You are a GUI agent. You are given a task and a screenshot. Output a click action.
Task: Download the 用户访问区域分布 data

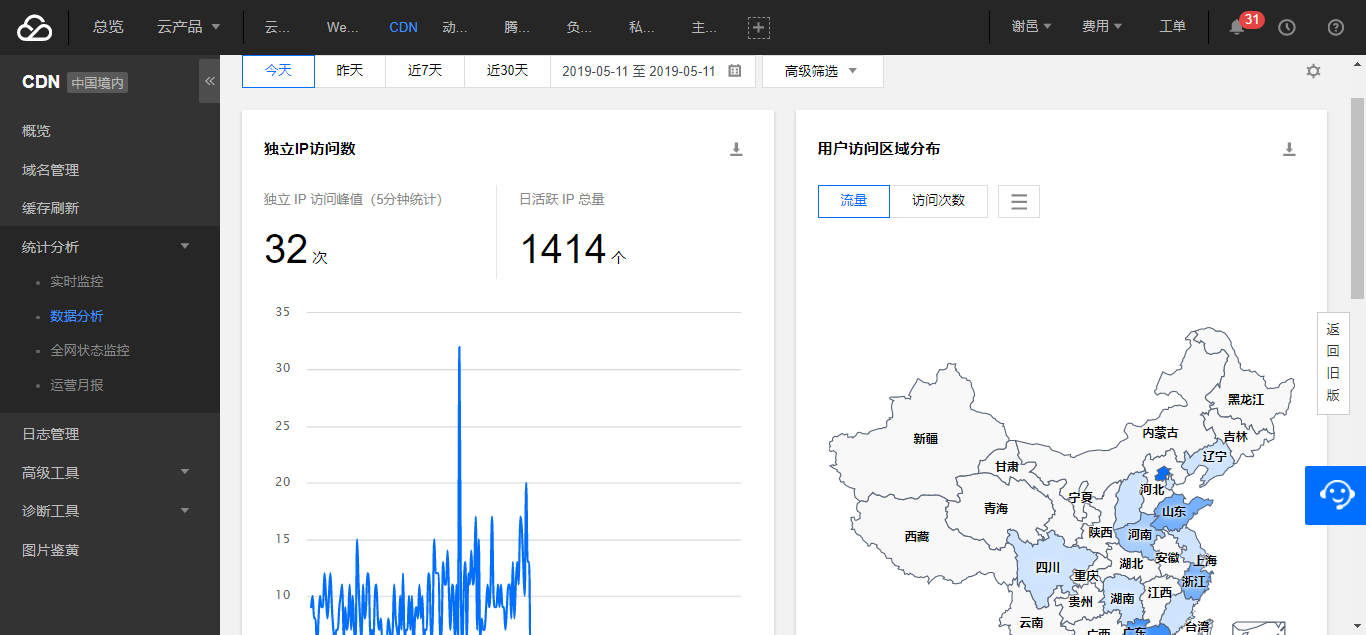(1289, 149)
